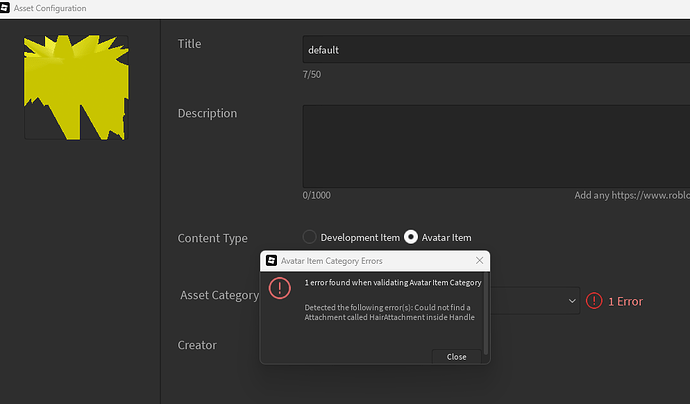The width and height of the screenshot is (690, 404).
Task: Click the red error icon next to 1 Error
Action: (x=594, y=300)
